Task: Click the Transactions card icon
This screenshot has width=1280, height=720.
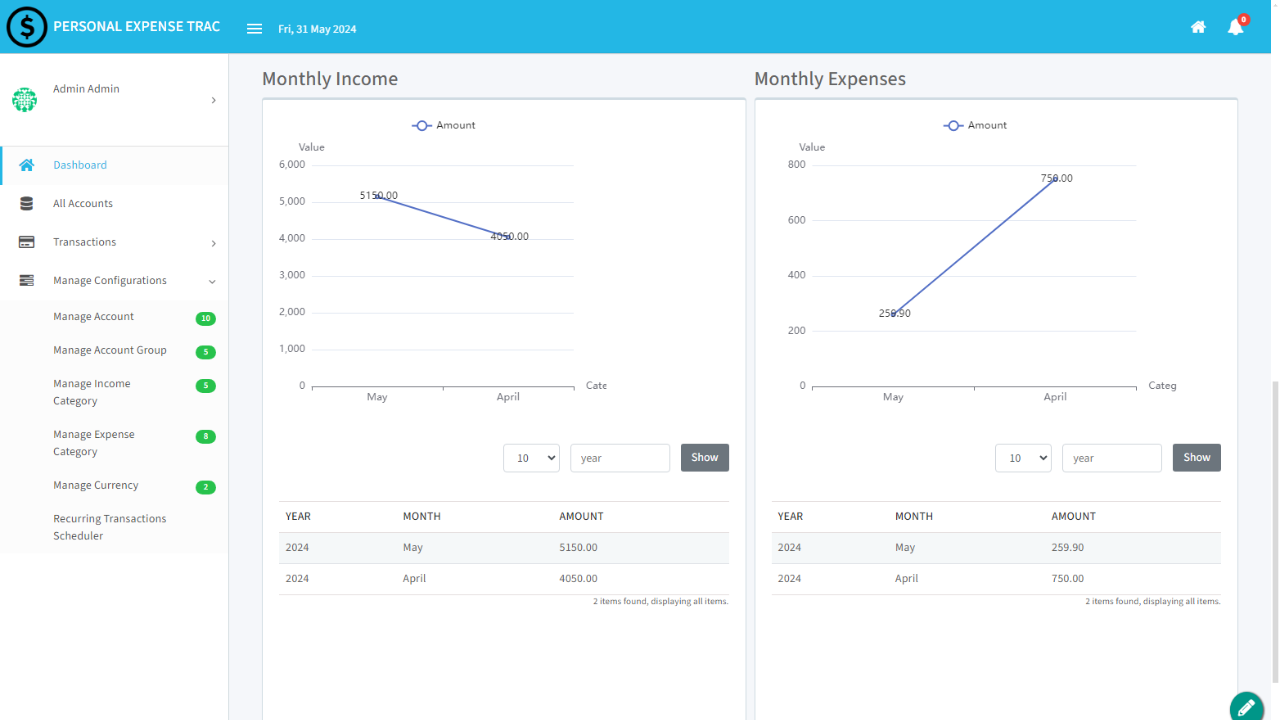Action: click(x=27, y=242)
